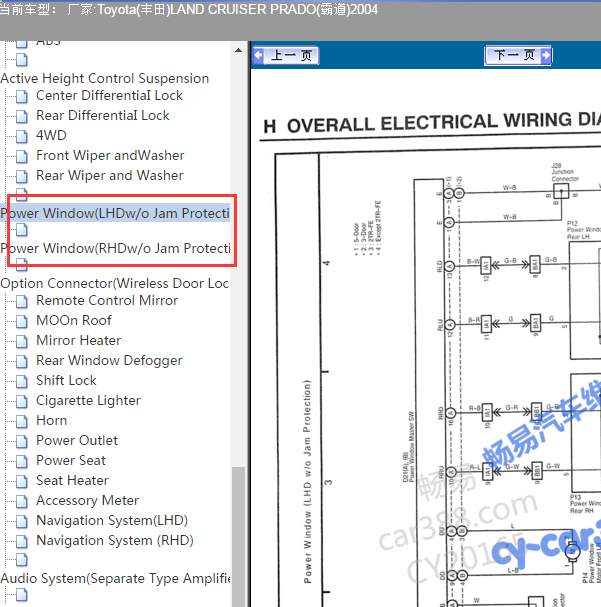Click document icon beside Center Differential Lock
The height and width of the screenshot is (607, 601).
coord(22,96)
